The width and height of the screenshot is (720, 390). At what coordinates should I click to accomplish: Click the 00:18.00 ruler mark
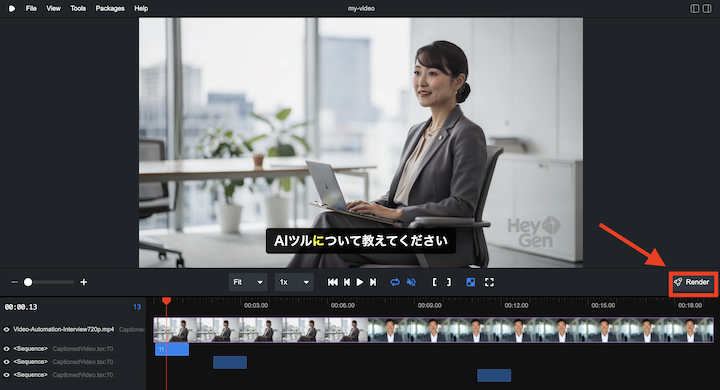pyautogui.click(x=690, y=305)
